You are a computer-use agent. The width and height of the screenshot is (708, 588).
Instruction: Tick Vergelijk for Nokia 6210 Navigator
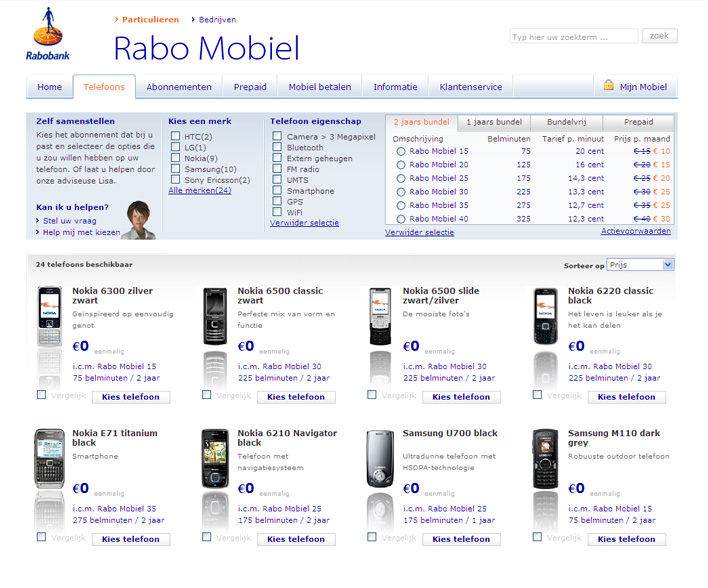coord(207,537)
